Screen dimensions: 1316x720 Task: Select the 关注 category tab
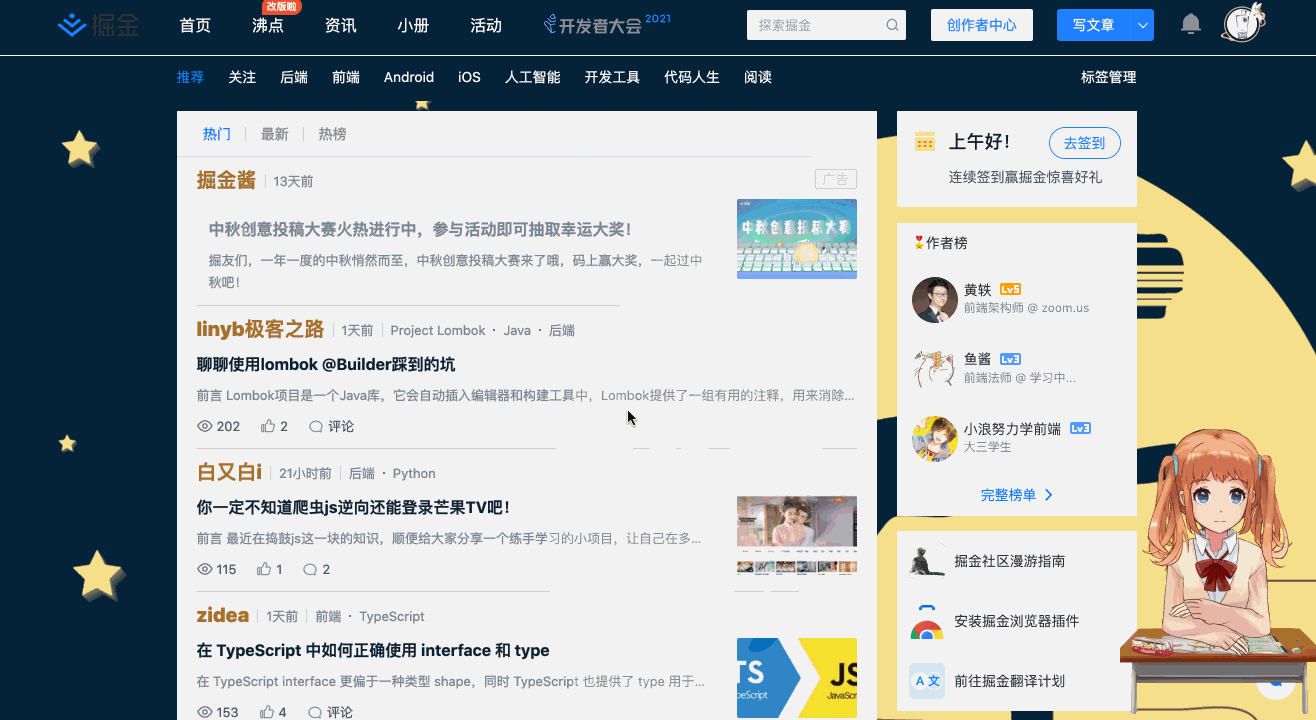pos(242,77)
